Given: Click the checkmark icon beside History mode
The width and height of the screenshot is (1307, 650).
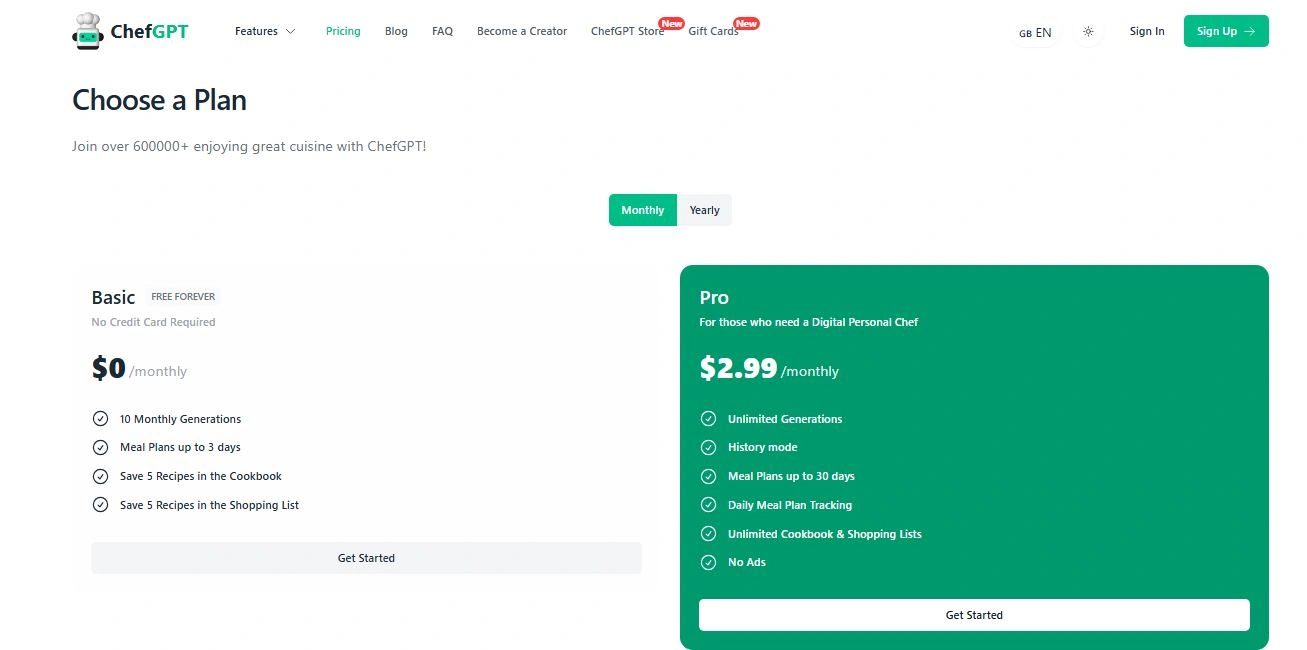Looking at the screenshot, I should point(708,447).
